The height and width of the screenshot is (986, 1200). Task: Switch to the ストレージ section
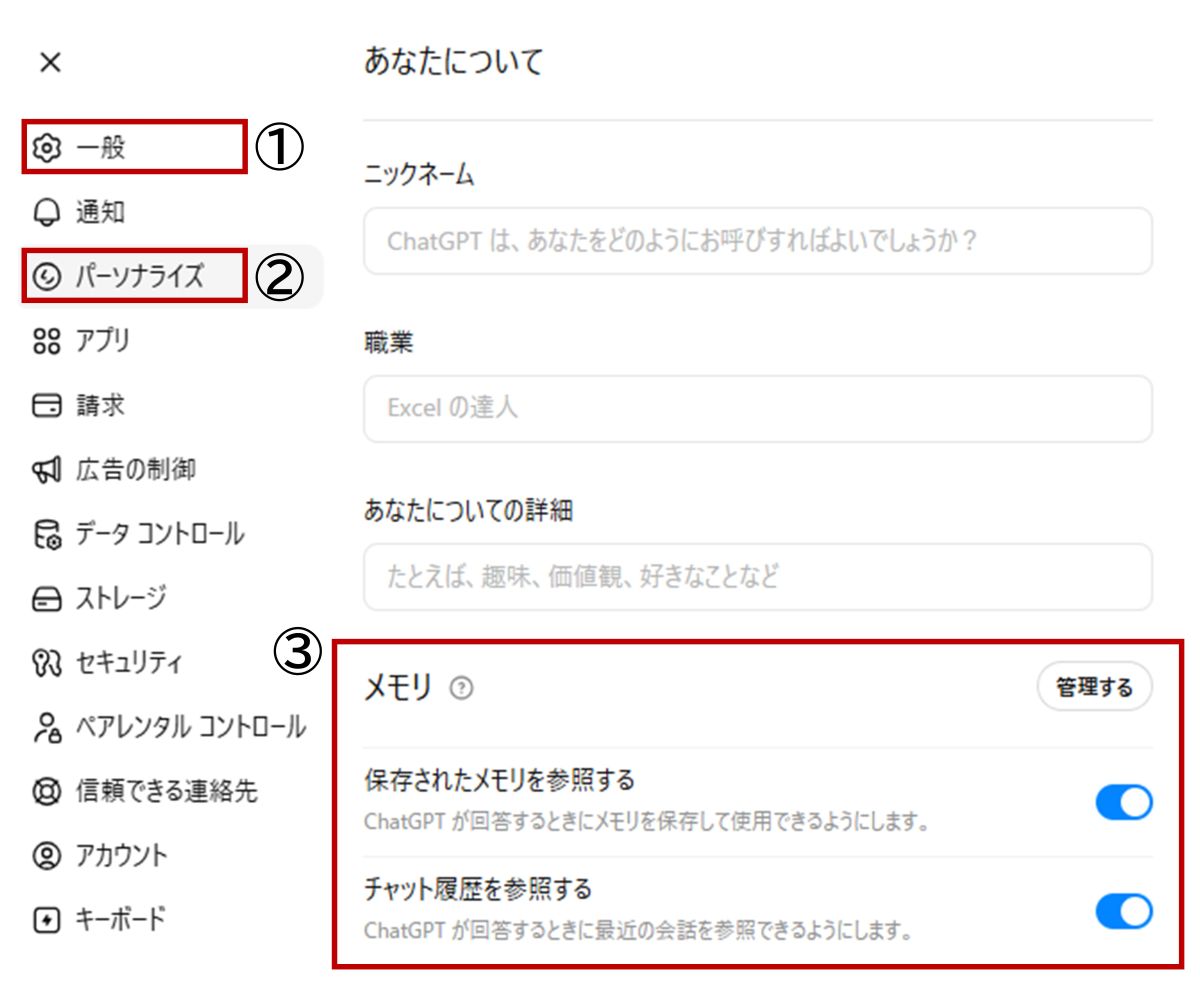[172, 599]
